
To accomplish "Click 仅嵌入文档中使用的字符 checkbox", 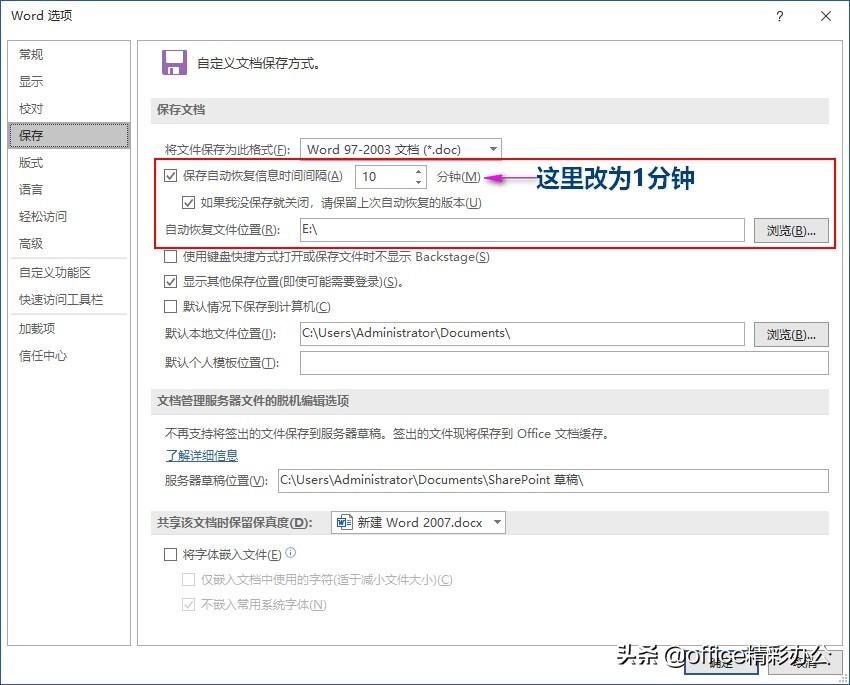I will coord(188,579).
